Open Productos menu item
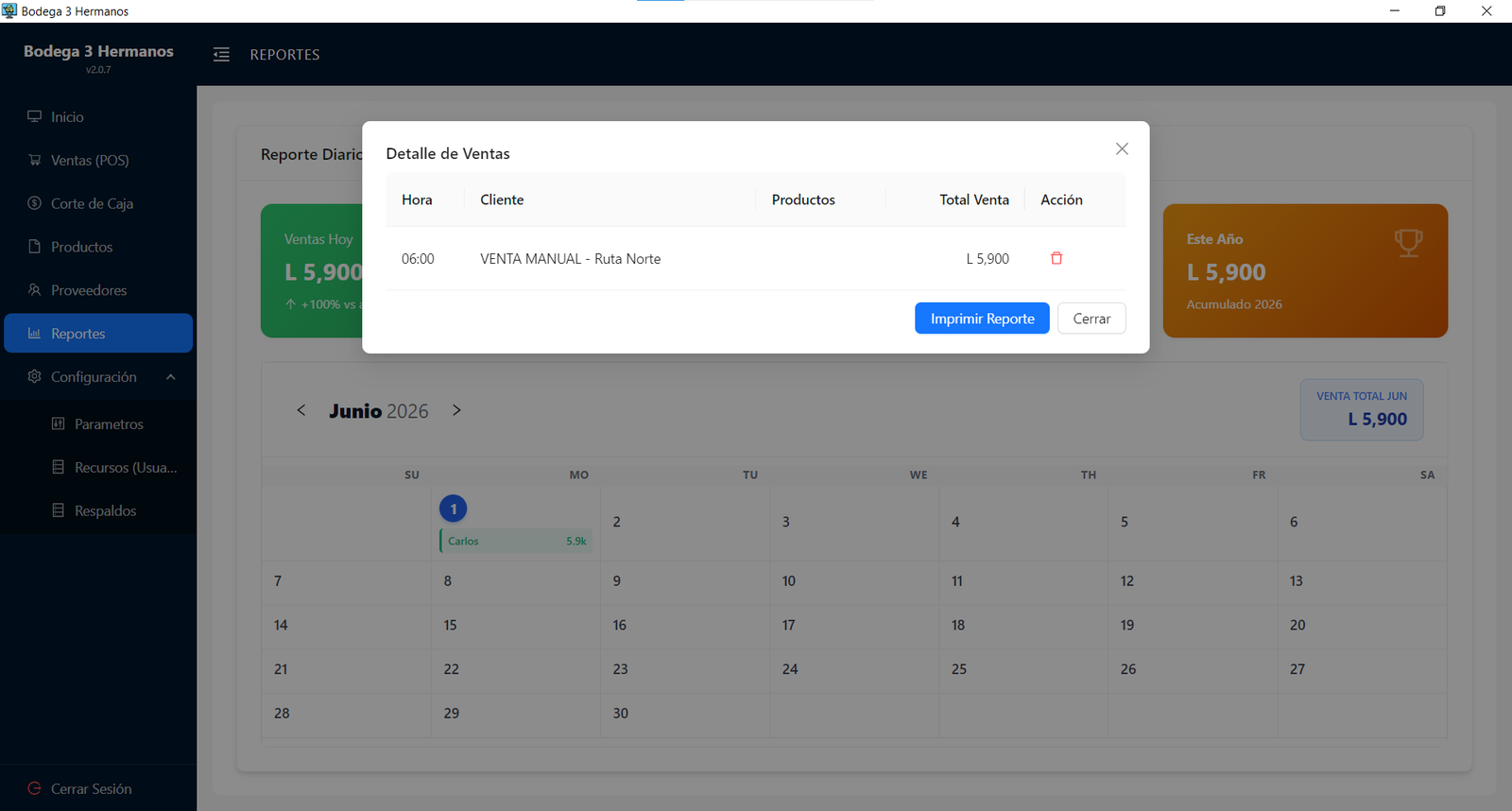The height and width of the screenshot is (811, 1512). (98, 247)
